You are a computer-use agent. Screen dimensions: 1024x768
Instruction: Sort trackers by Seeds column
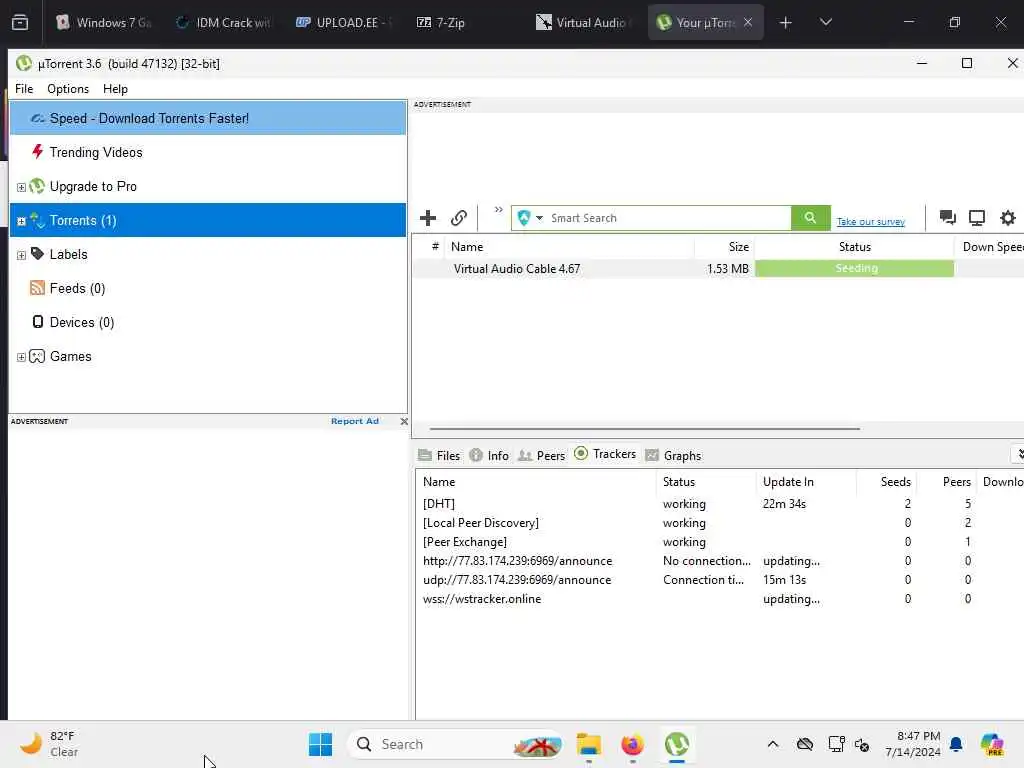click(x=886, y=482)
